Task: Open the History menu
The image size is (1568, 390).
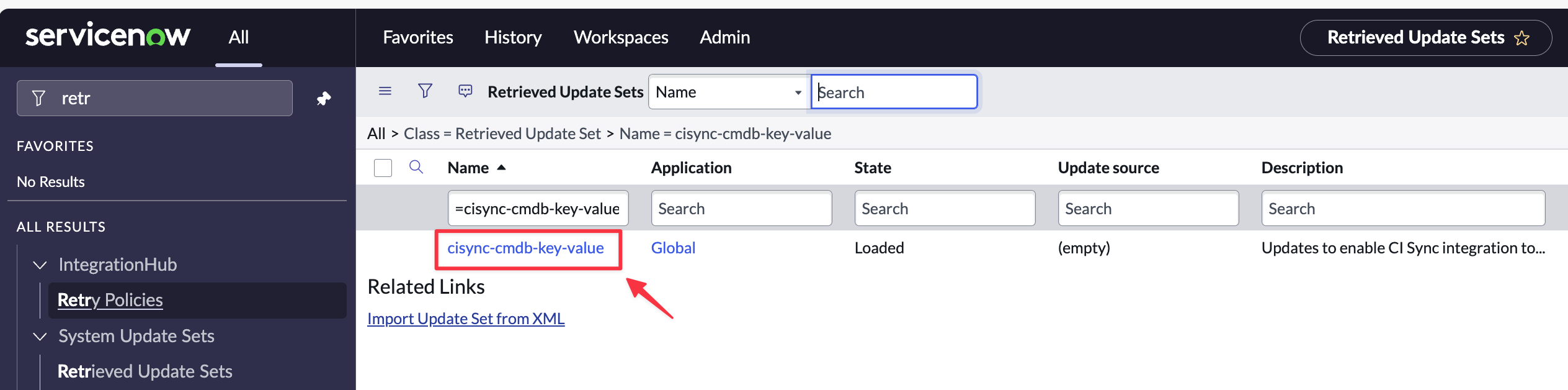Action: 513,37
